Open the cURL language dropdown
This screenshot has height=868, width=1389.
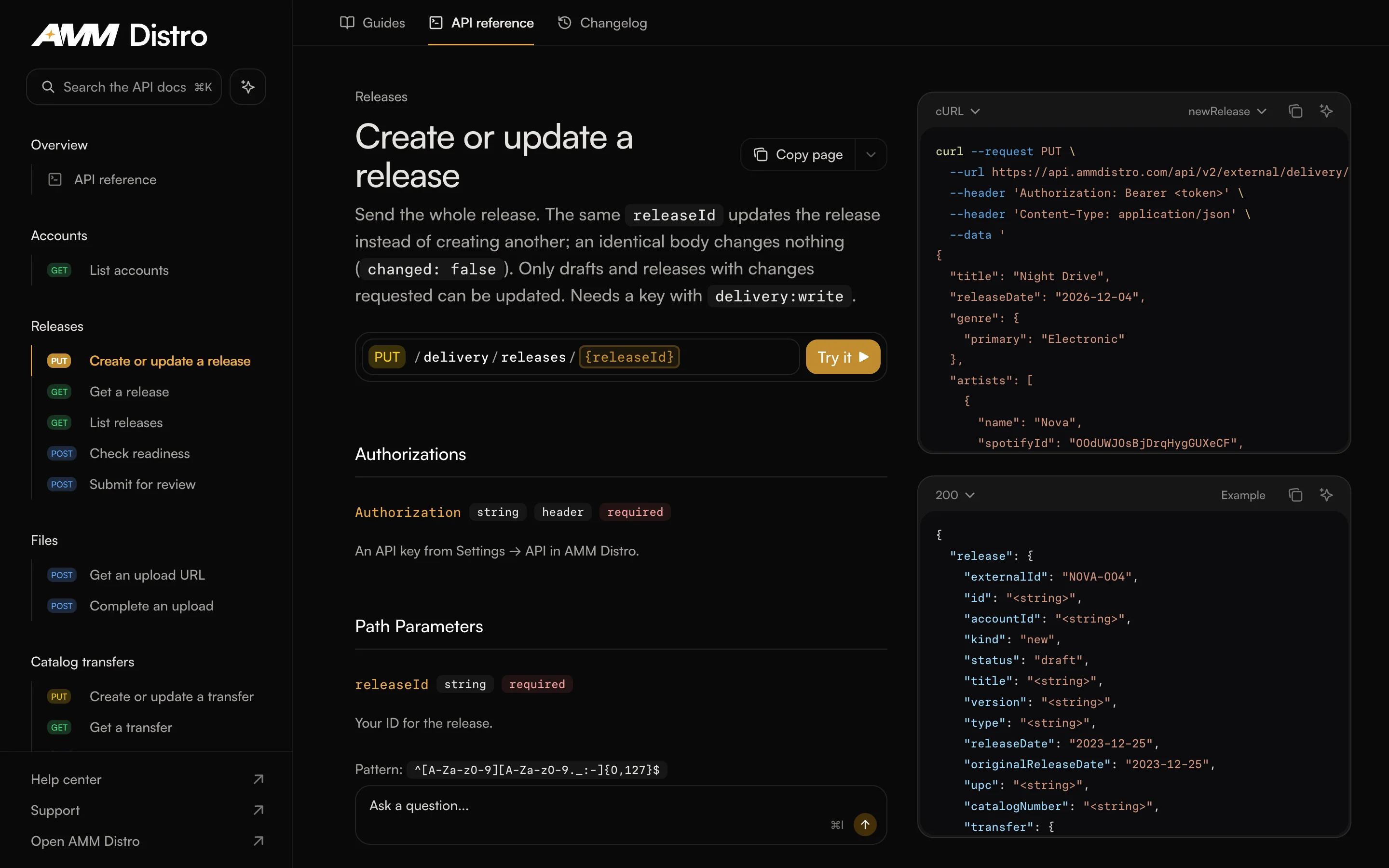pos(957,111)
